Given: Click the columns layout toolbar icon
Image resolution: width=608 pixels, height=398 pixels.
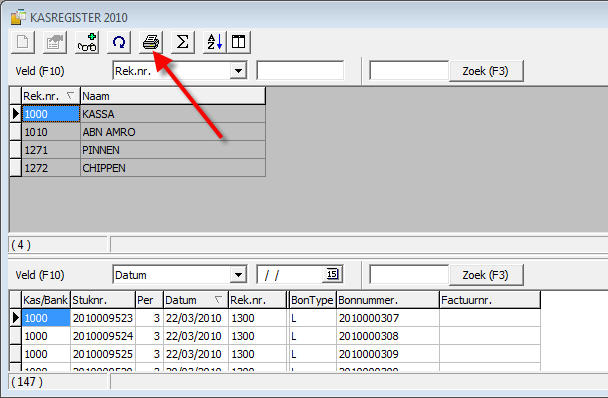Looking at the screenshot, I should (x=239, y=42).
